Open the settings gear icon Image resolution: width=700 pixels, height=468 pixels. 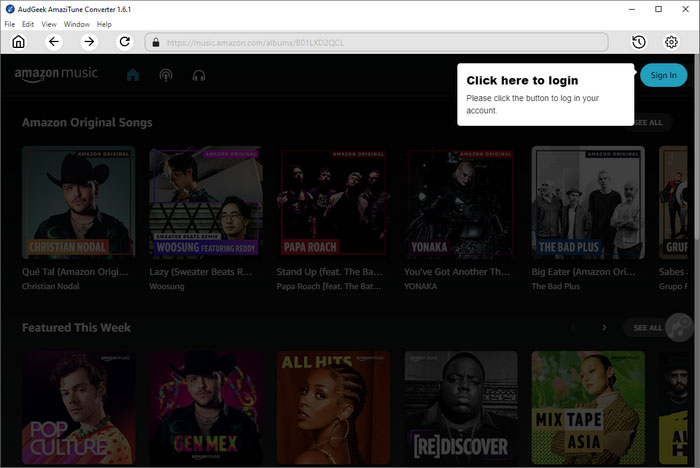(x=671, y=42)
